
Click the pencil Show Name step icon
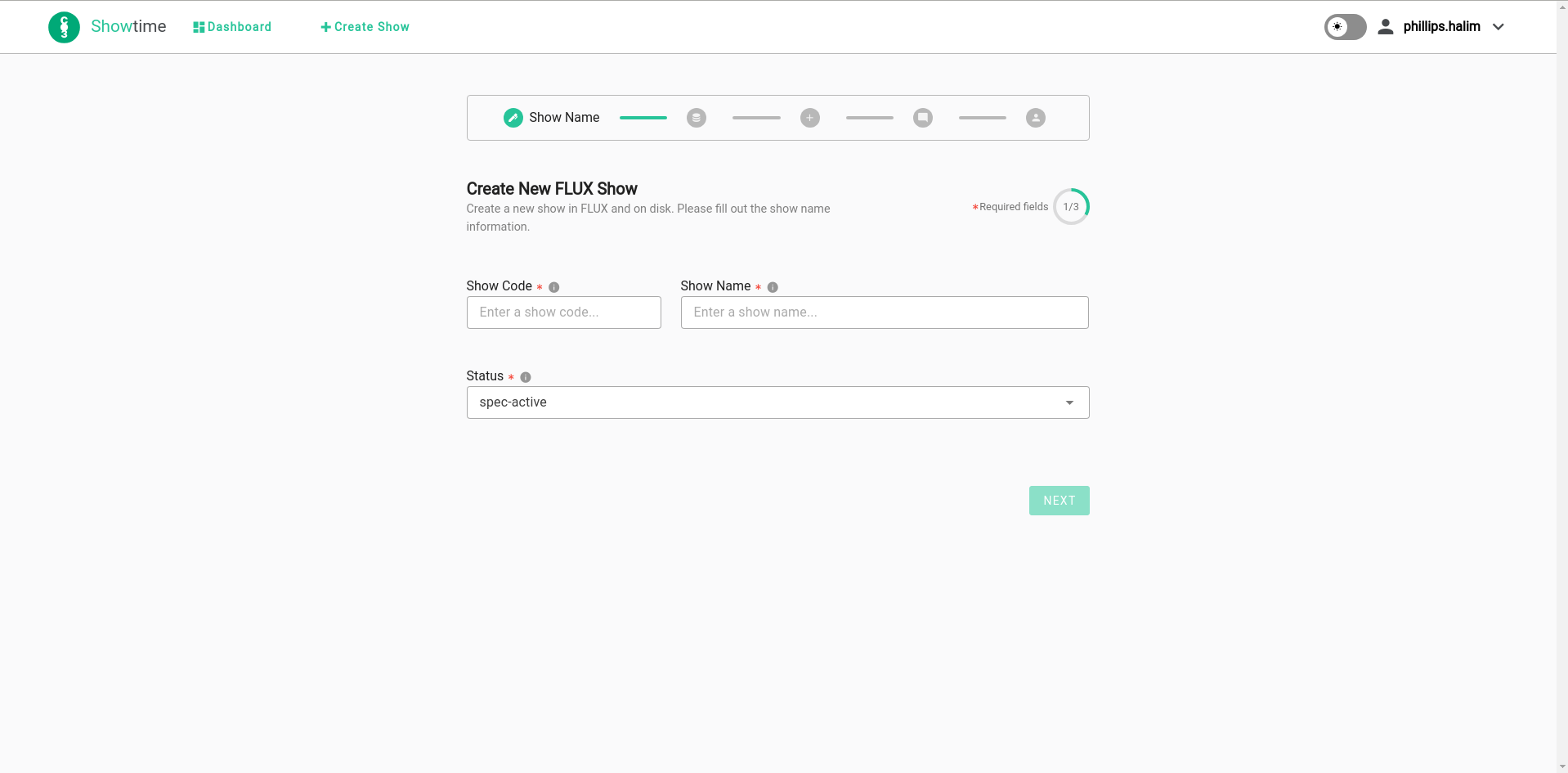pos(513,118)
